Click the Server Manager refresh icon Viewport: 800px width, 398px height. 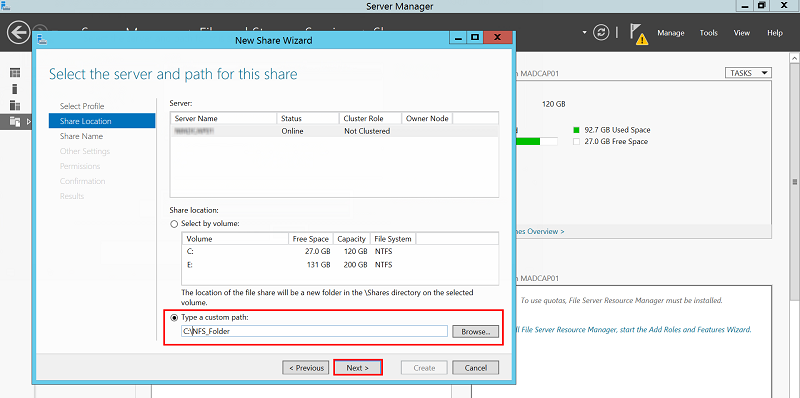pos(602,33)
